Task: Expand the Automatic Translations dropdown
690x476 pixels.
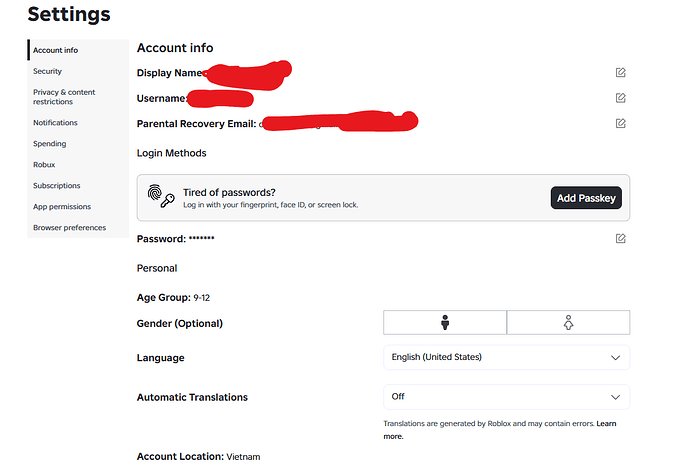Action: pos(506,397)
